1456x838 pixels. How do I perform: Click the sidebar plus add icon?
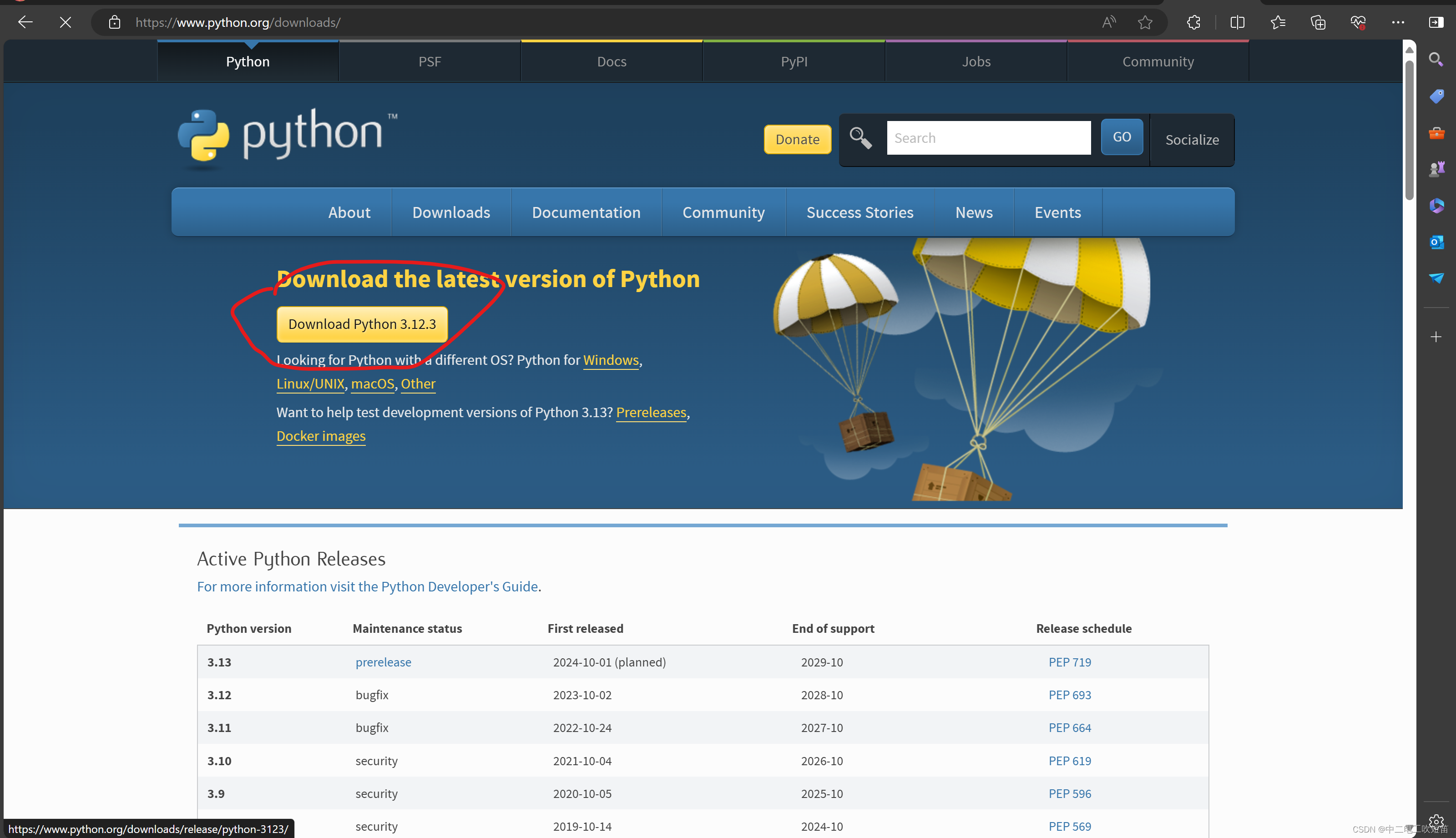[x=1436, y=337]
